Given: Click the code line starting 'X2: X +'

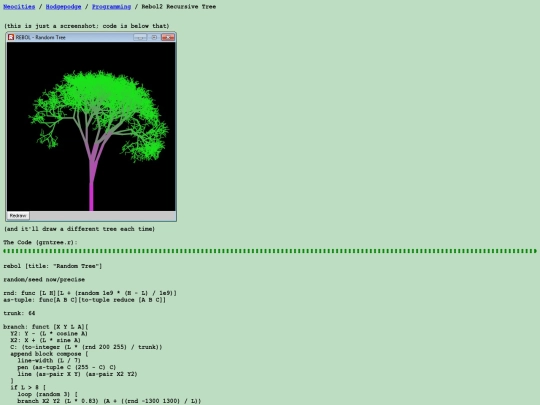Looking at the screenshot, I should [x=45, y=340].
